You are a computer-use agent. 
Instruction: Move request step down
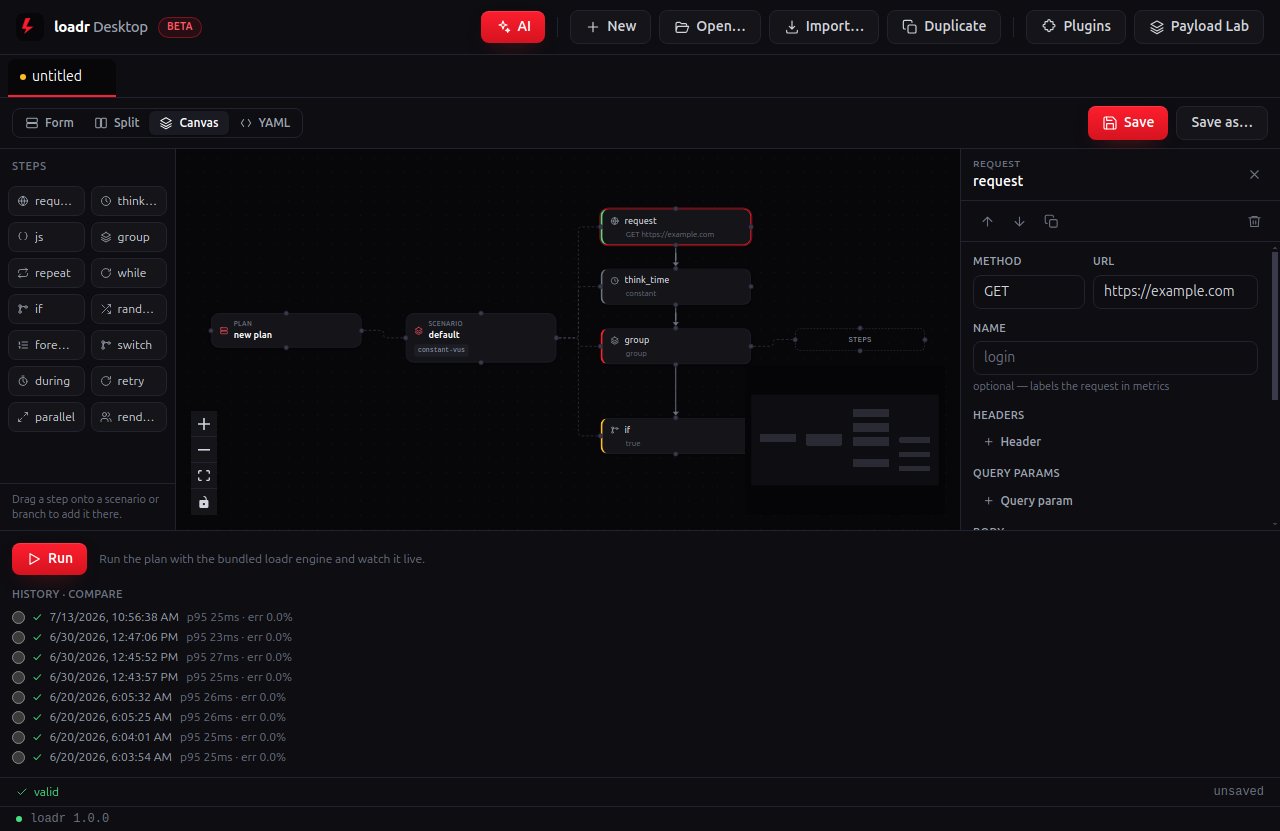[1019, 221]
